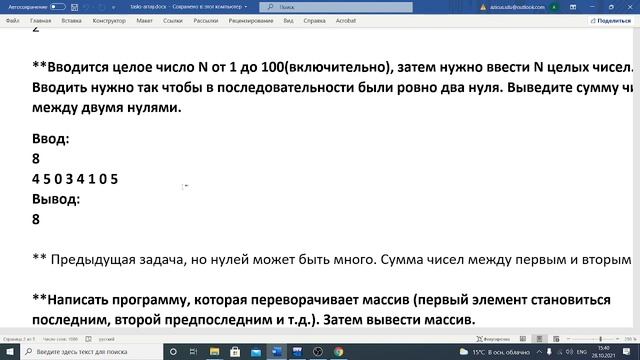
Task: Open the document title save location dropdown
Action: pos(246,7)
